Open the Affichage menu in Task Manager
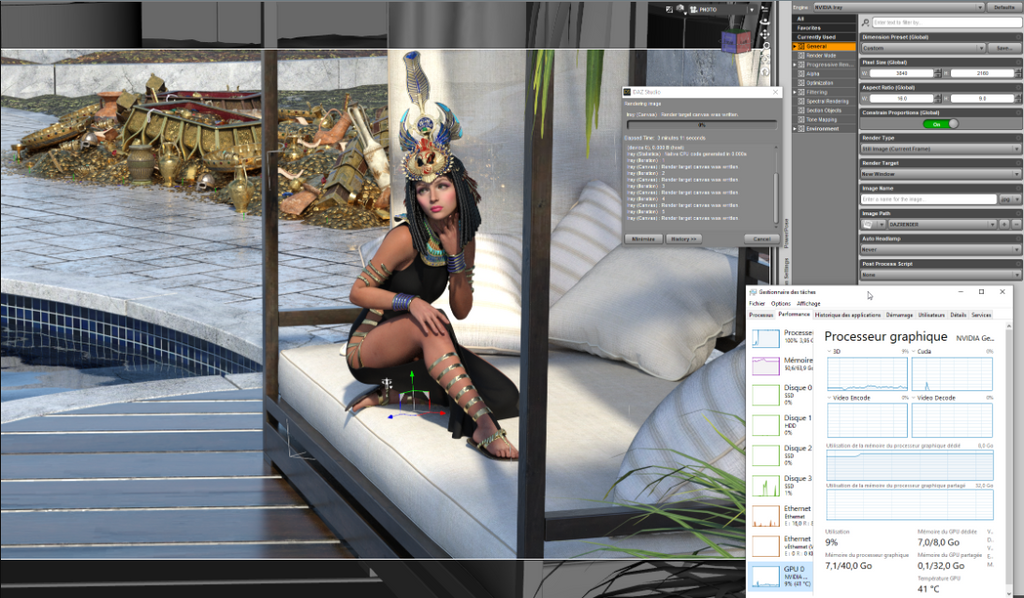Screen dimensions: 1024x598 [x=808, y=304]
